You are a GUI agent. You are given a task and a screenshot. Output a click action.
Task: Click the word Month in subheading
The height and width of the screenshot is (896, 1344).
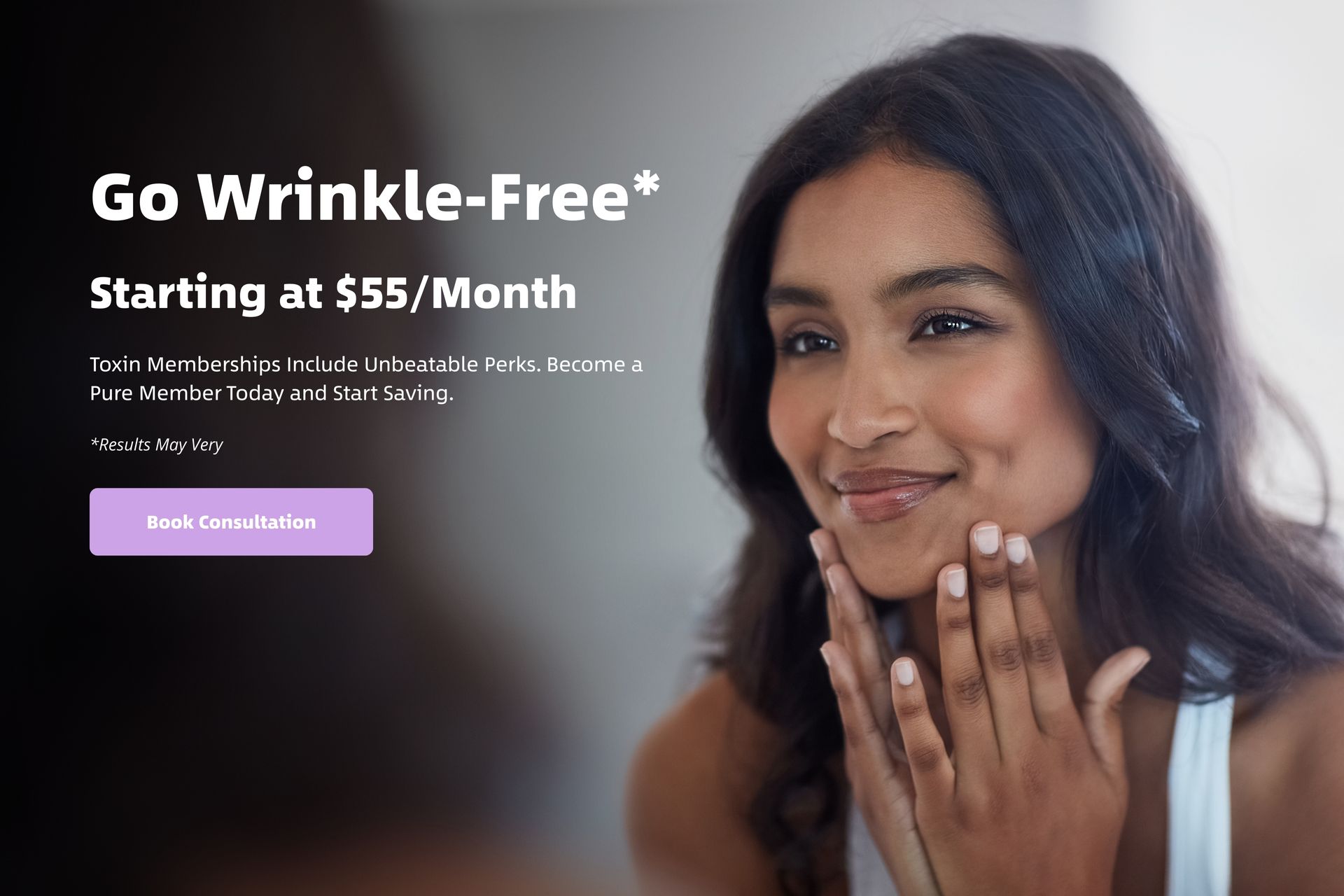point(503,293)
